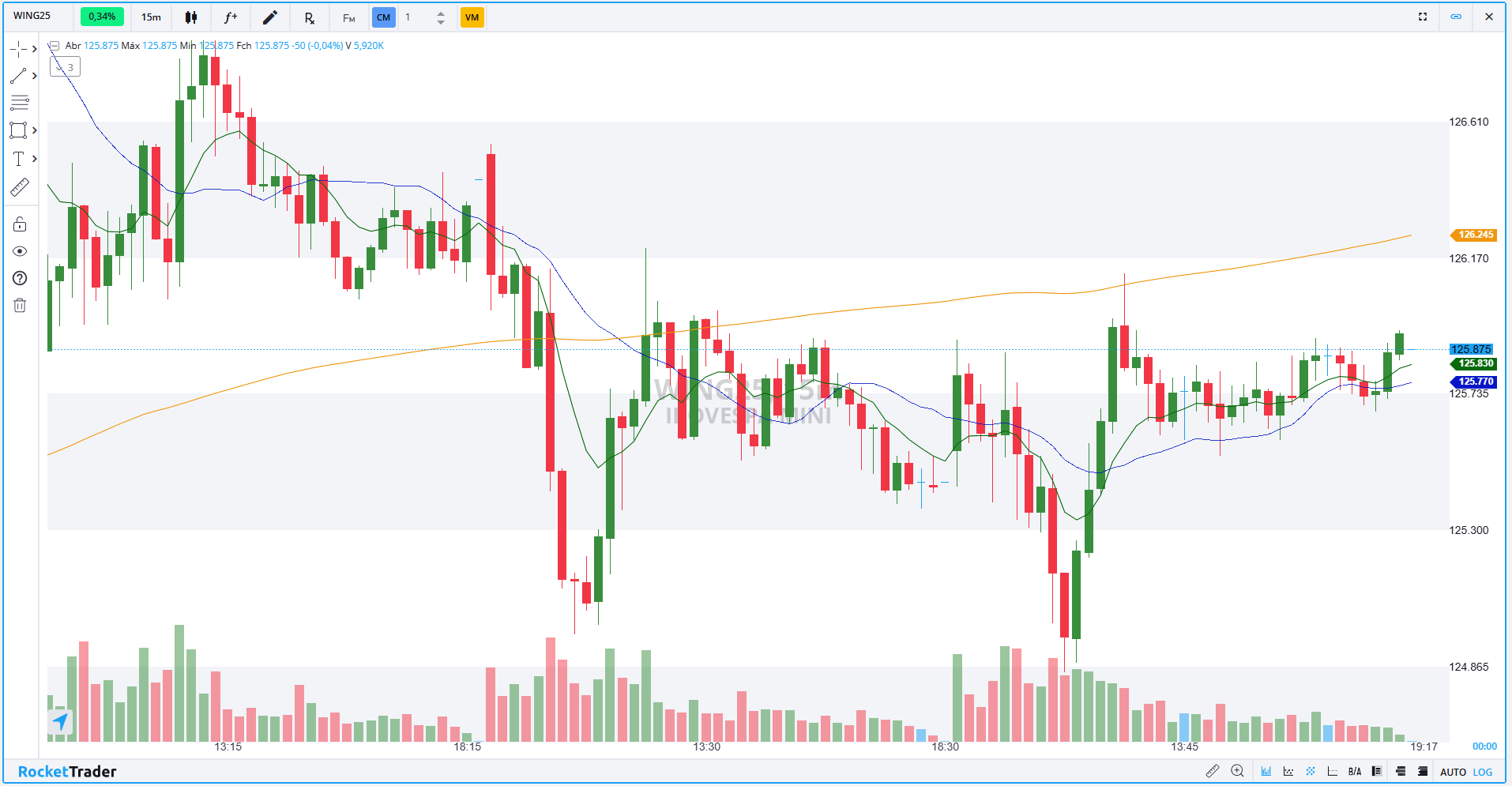Image resolution: width=1512 pixels, height=786 pixels.
Task: Open the f+ indicators menu
Action: click(x=231, y=17)
